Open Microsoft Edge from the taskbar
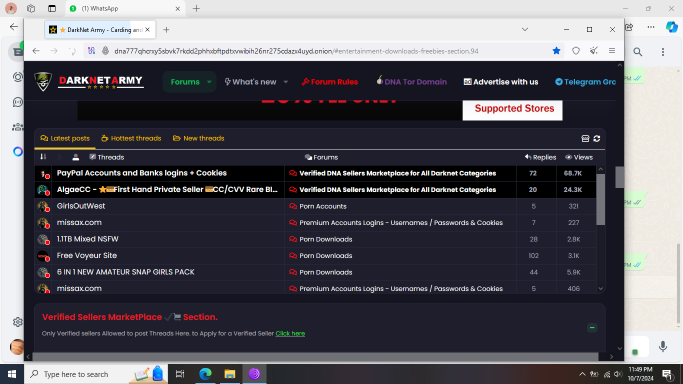 coord(205,374)
